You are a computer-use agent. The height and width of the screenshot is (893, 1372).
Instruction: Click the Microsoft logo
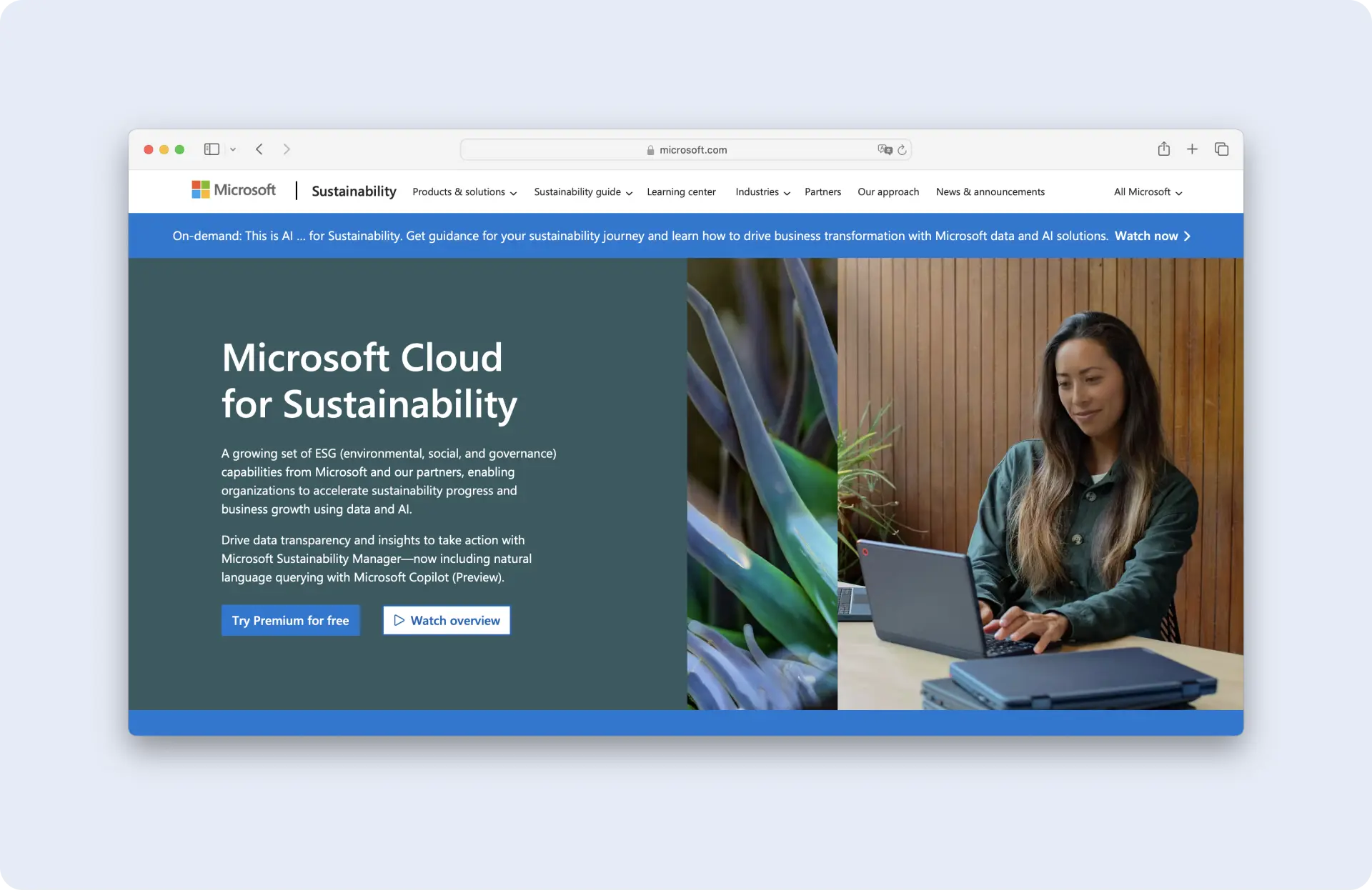234,190
